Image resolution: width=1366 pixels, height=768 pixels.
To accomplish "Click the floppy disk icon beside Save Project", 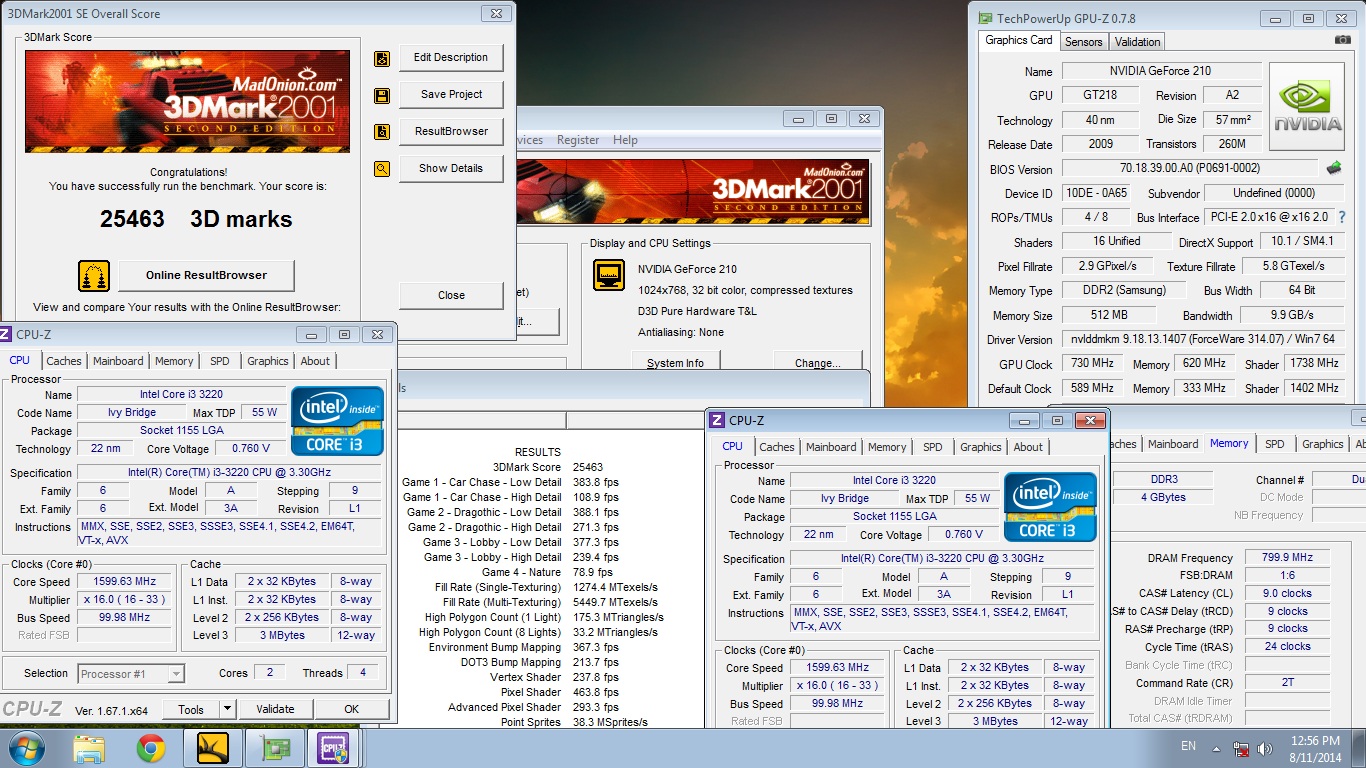I will (x=381, y=96).
